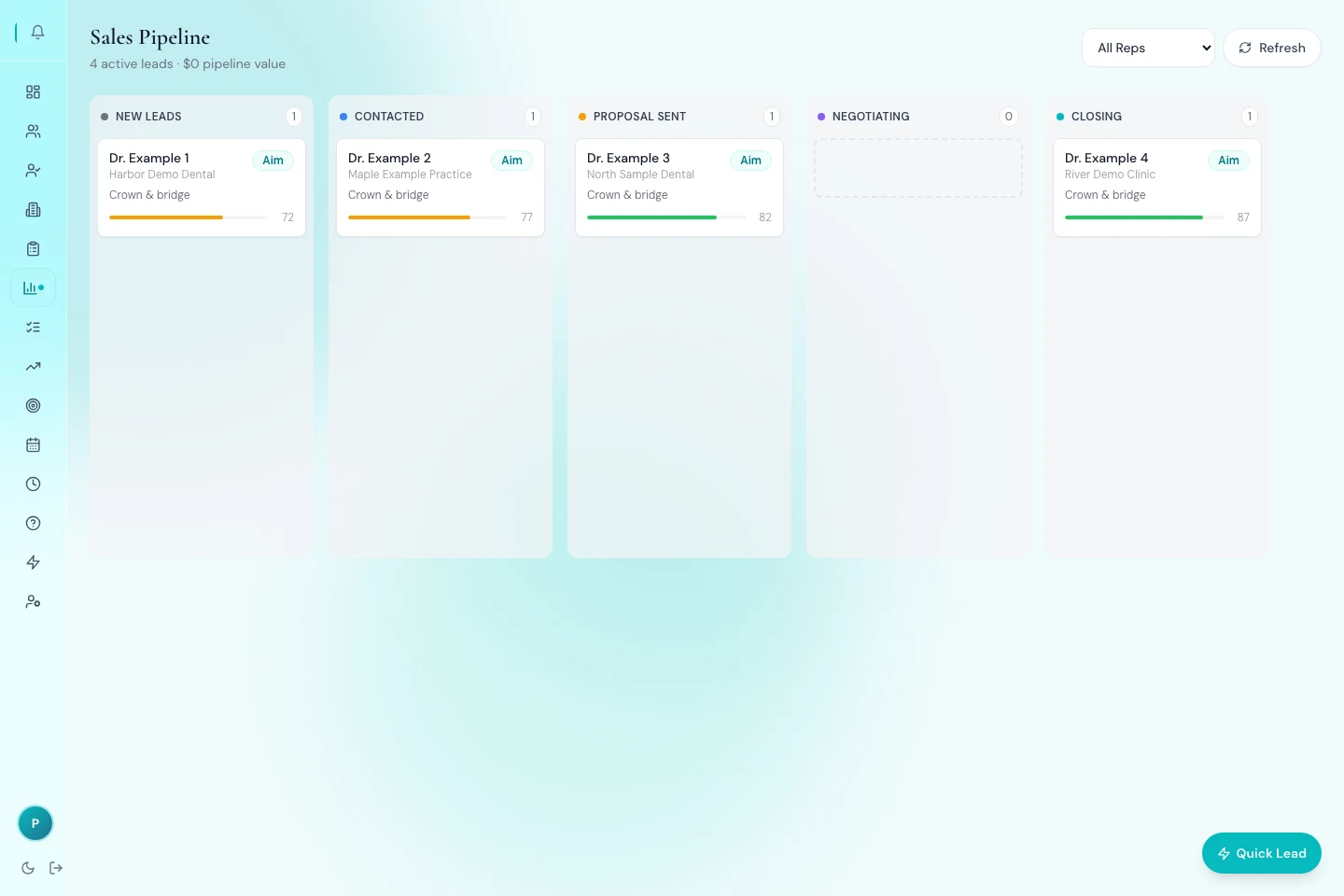The height and width of the screenshot is (896, 1344).
Task: Click the score bar on Dr. Example 1 card
Action: point(189,217)
